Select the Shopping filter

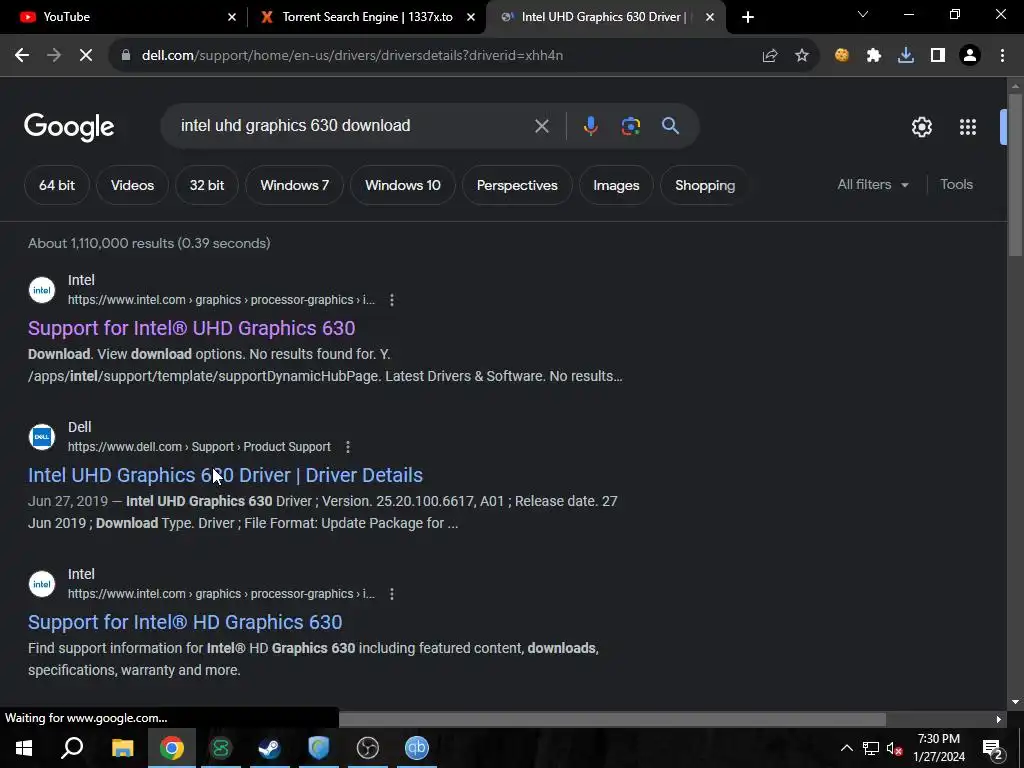pyautogui.click(x=705, y=185)
